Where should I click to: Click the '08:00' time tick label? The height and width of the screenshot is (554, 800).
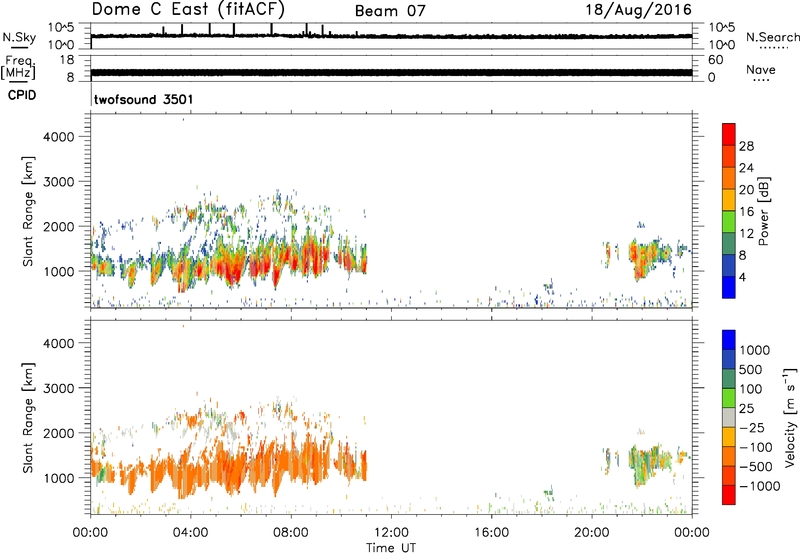point(290,533)
